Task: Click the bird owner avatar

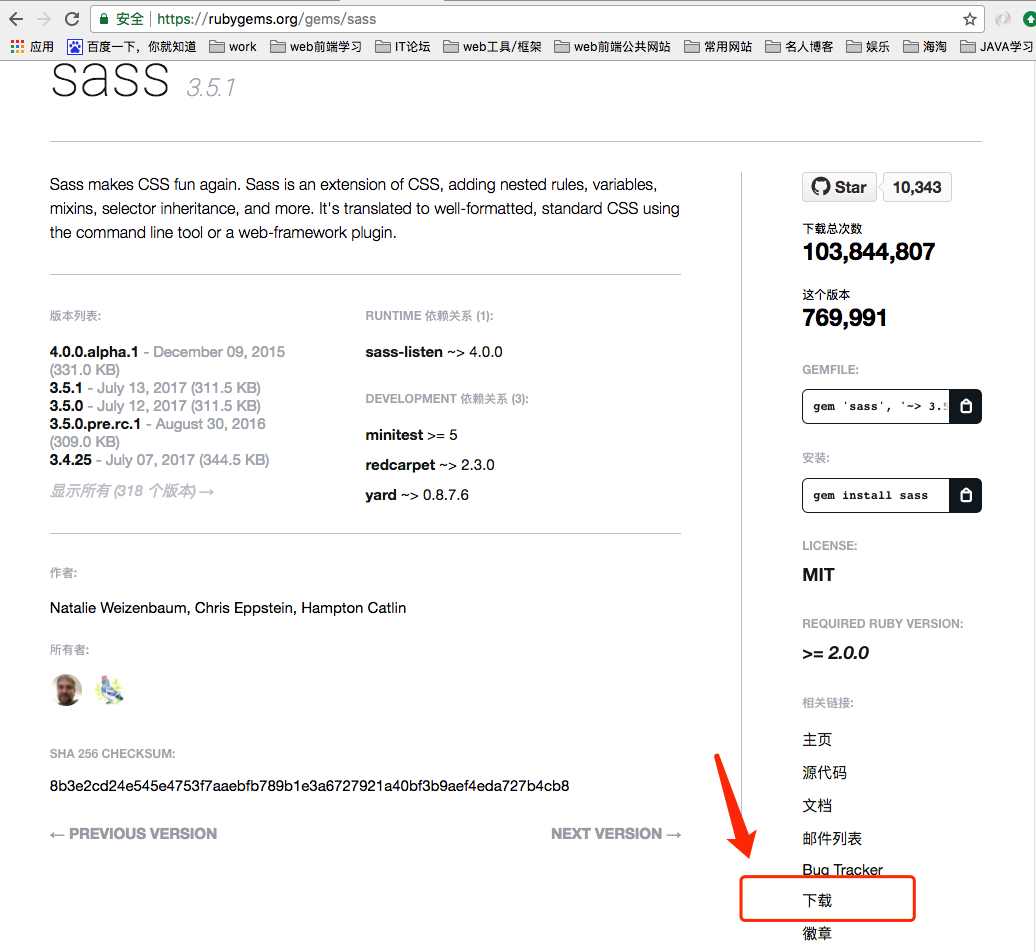Action: pyautogui.click(x=109, y=690)
